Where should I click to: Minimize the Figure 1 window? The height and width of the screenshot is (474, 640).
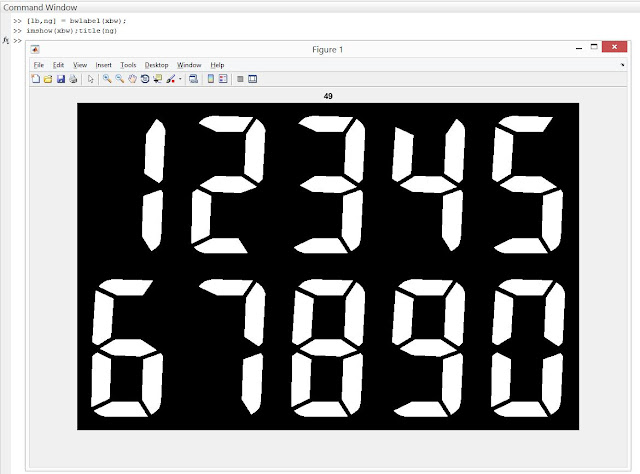click(x=579, y=48)
